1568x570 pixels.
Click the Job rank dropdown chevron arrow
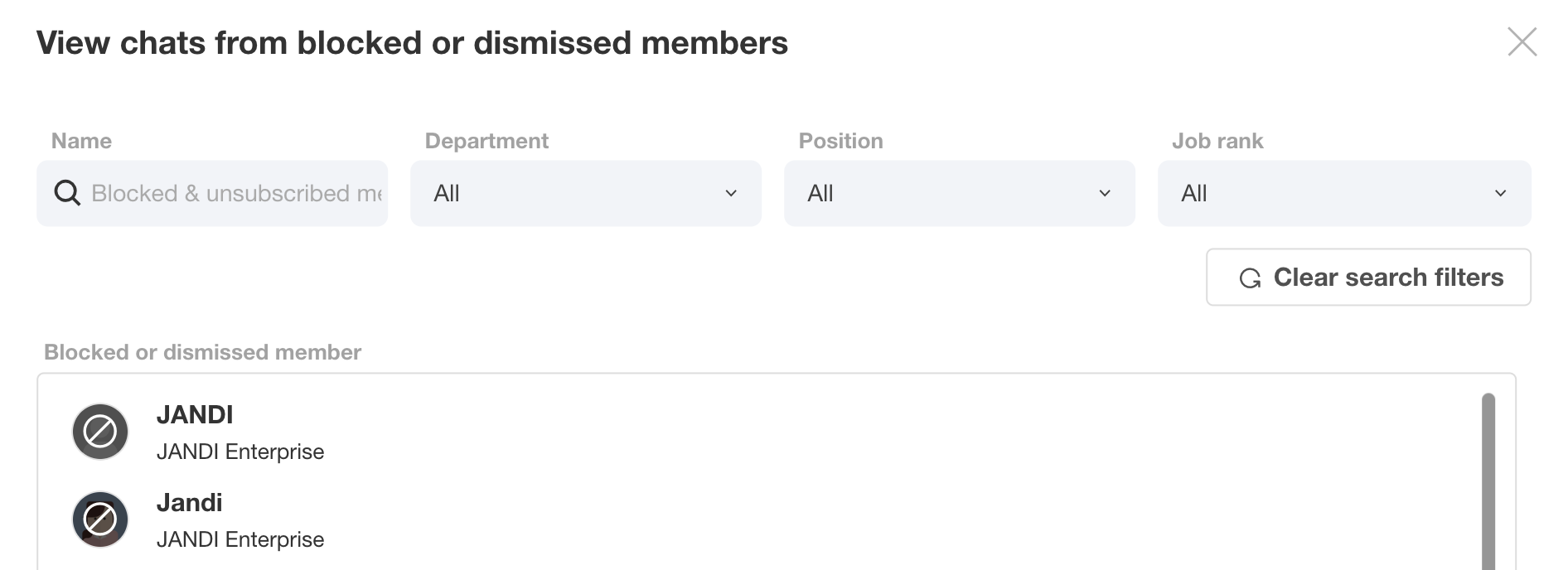(1500, 193)
